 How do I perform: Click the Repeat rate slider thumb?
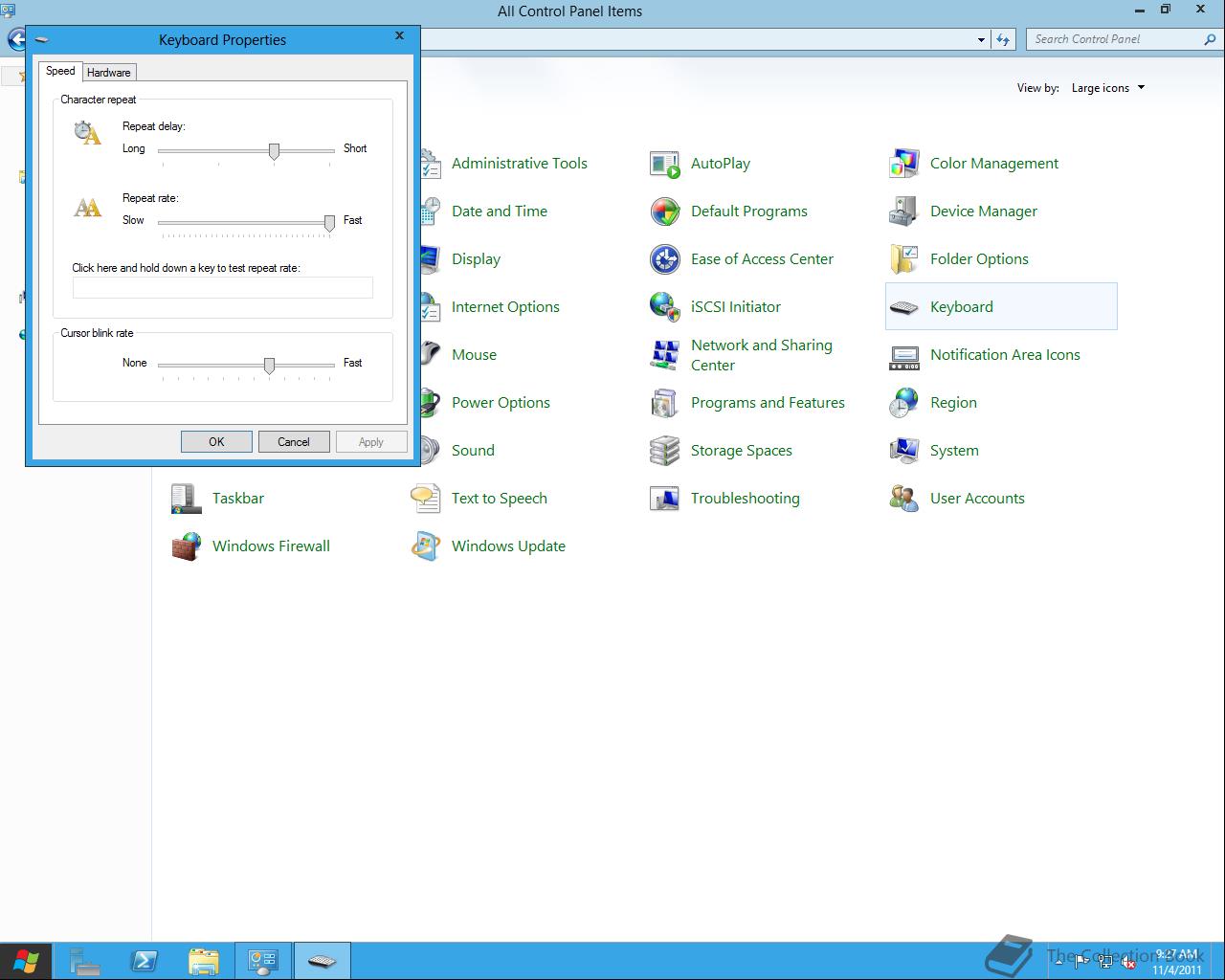click(329, 223)
